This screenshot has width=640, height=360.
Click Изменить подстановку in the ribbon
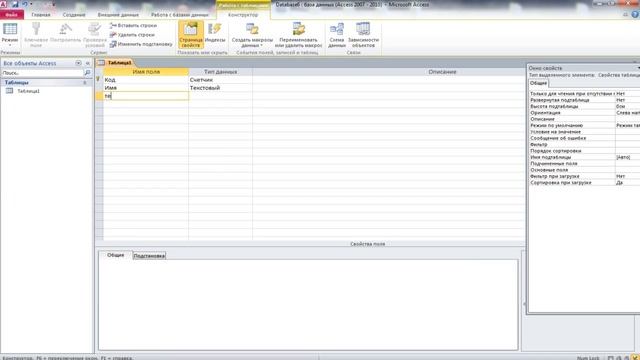click(141, 44)
